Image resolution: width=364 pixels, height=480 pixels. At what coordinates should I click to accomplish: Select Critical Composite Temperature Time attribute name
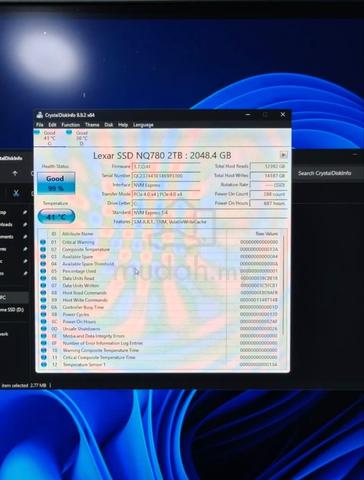coord(99,357)
